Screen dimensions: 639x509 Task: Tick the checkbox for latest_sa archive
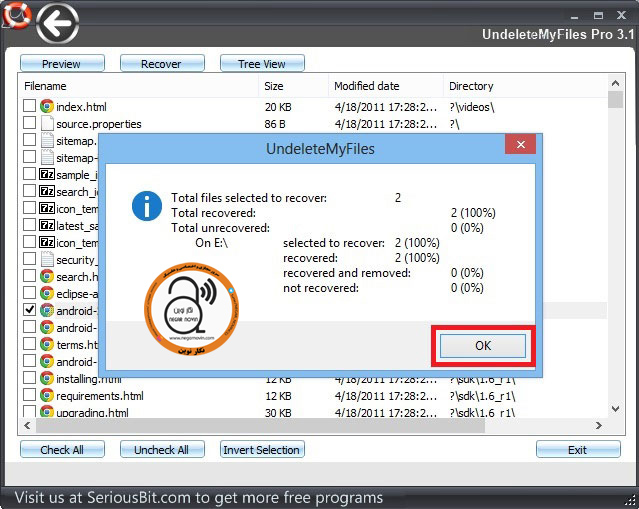[x=29, y=225]
